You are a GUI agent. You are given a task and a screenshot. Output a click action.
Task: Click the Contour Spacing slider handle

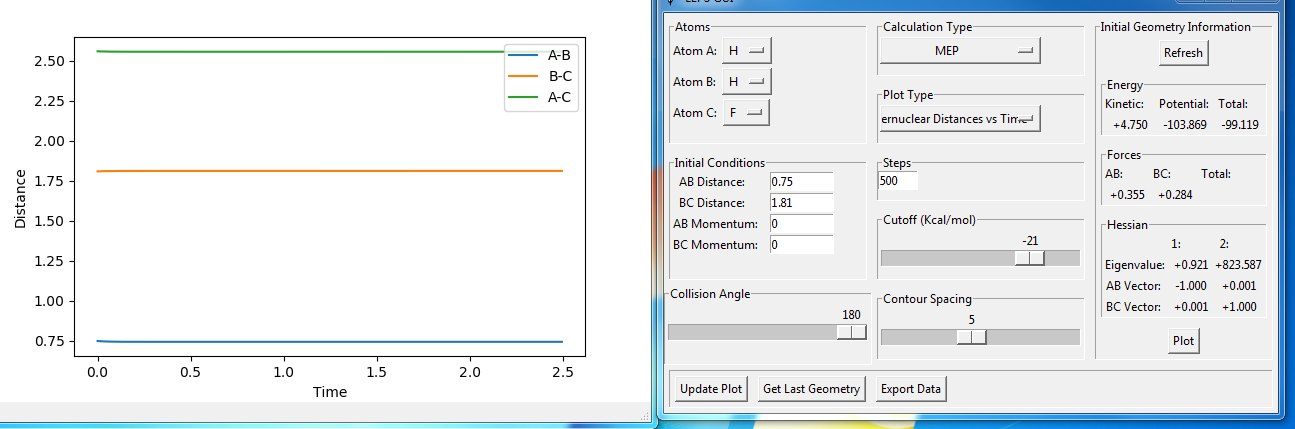click(x=972, y=337)
